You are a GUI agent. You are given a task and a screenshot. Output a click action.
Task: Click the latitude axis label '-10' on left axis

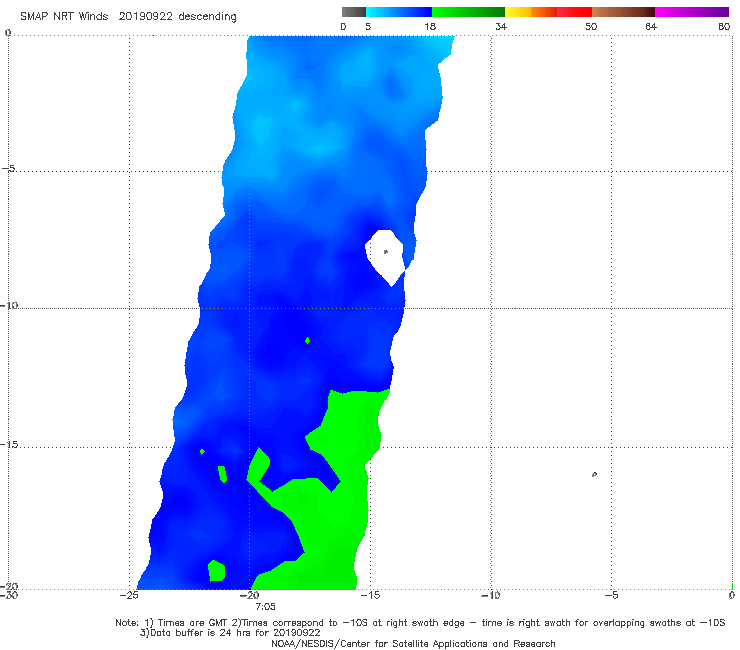coord(9,305)
